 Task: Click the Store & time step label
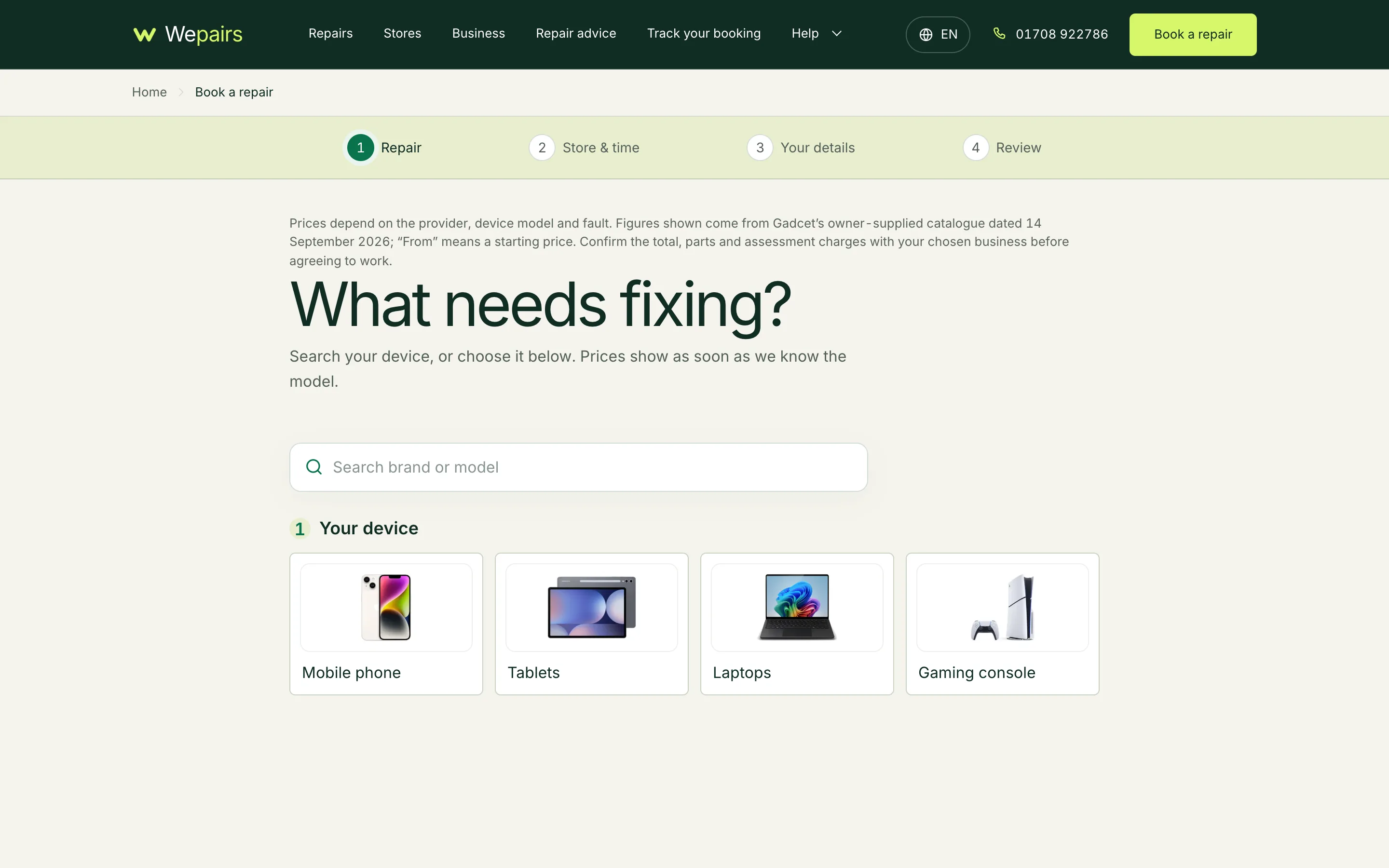click(x=601, y=148)
